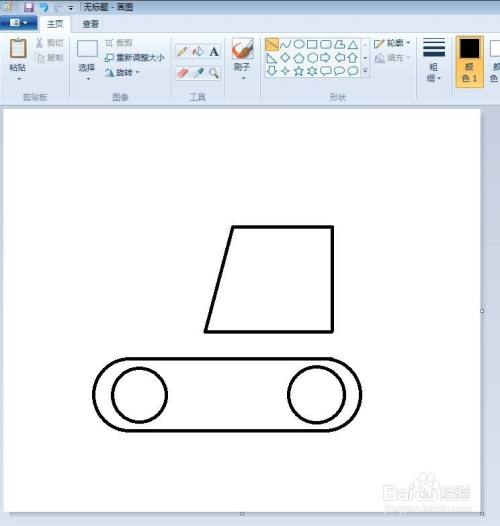Image resolution: width=500 pixels, height=526 pixels.
Task: Select the Right arrow shape
Action: pos(326,58)
